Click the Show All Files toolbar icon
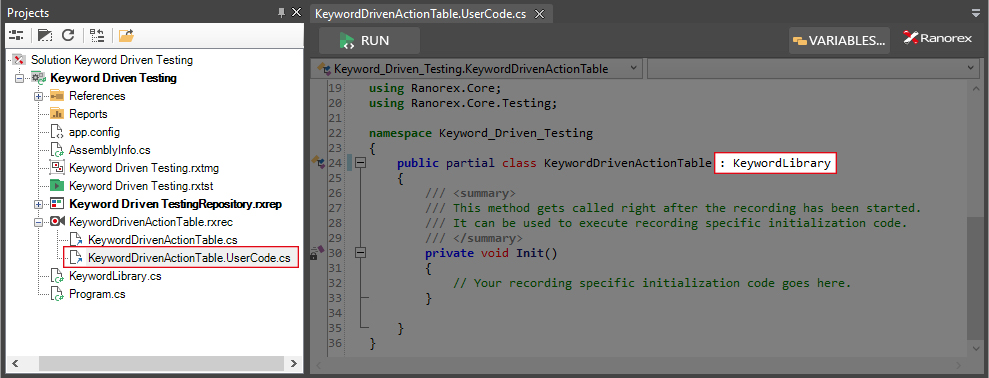Screen dimensions: 989x378 click(x=45, y=35)
